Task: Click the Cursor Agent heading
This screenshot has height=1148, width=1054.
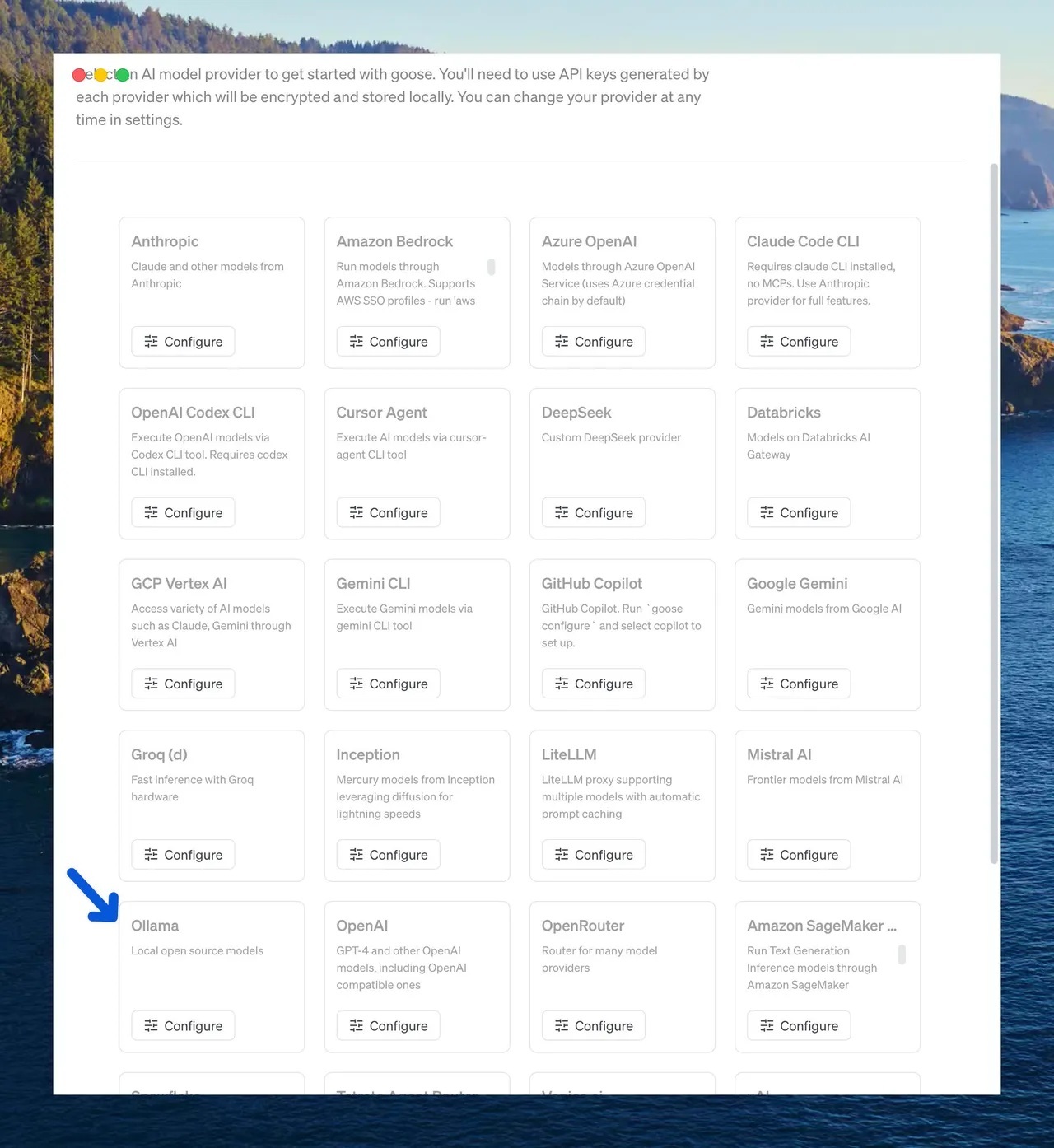Action: click(381, 413)
